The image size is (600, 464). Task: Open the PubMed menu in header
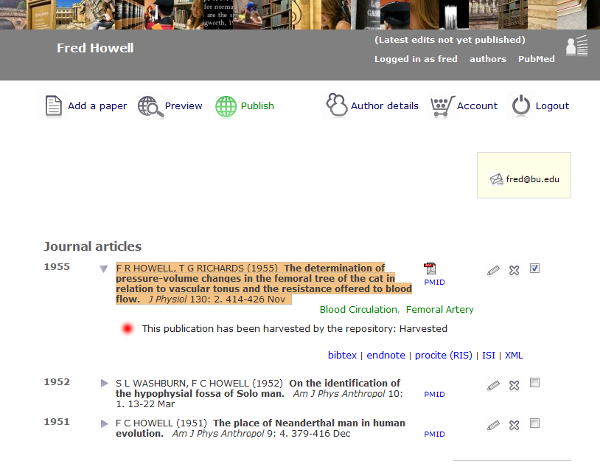click(x=536, y=60)
